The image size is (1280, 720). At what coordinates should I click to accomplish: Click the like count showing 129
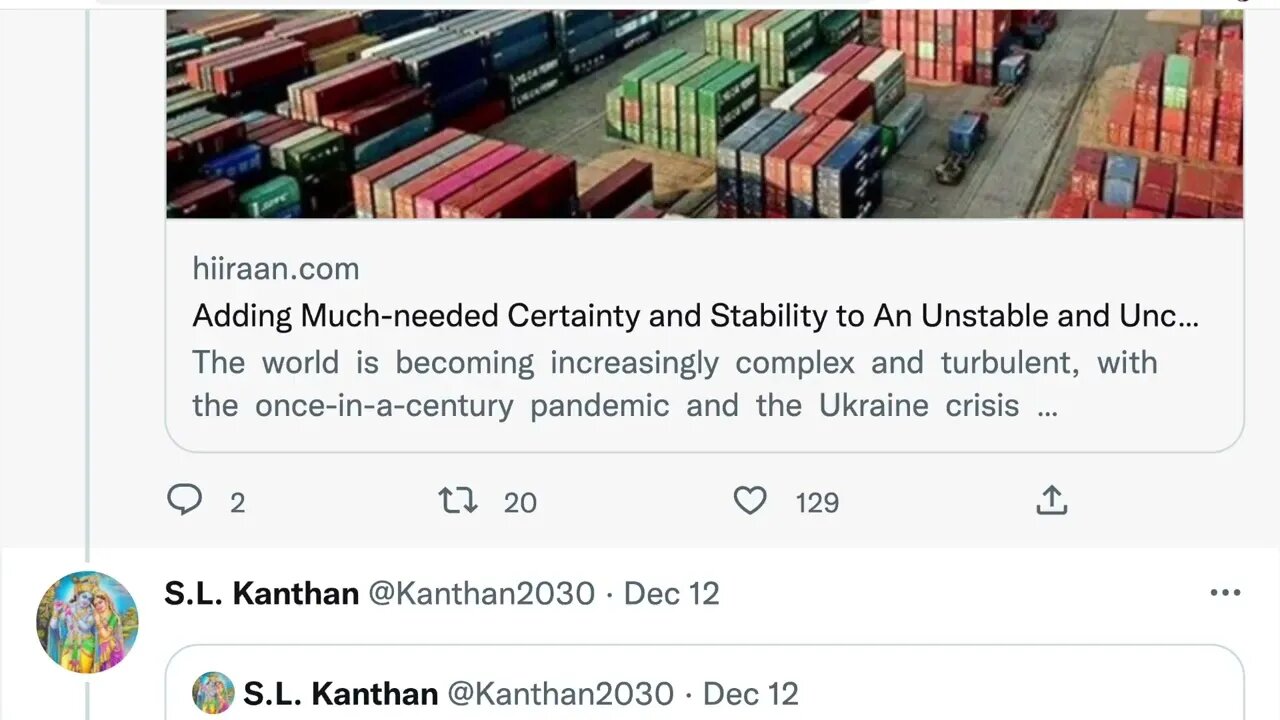[x=817, y=502]
